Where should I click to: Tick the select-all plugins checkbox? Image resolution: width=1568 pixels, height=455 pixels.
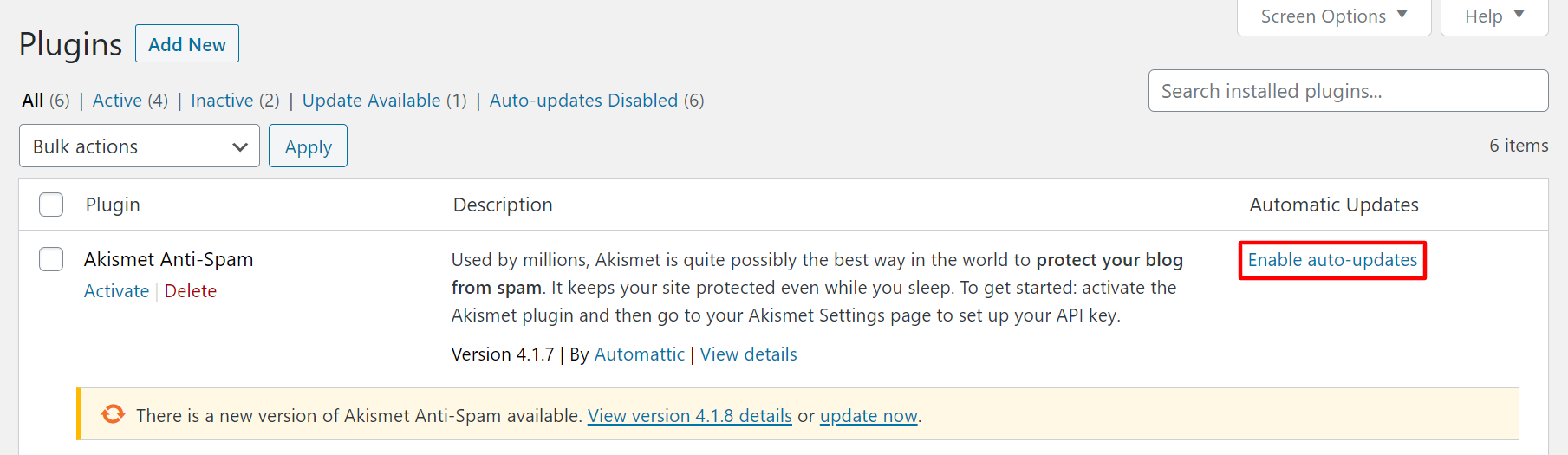(51, 205)
